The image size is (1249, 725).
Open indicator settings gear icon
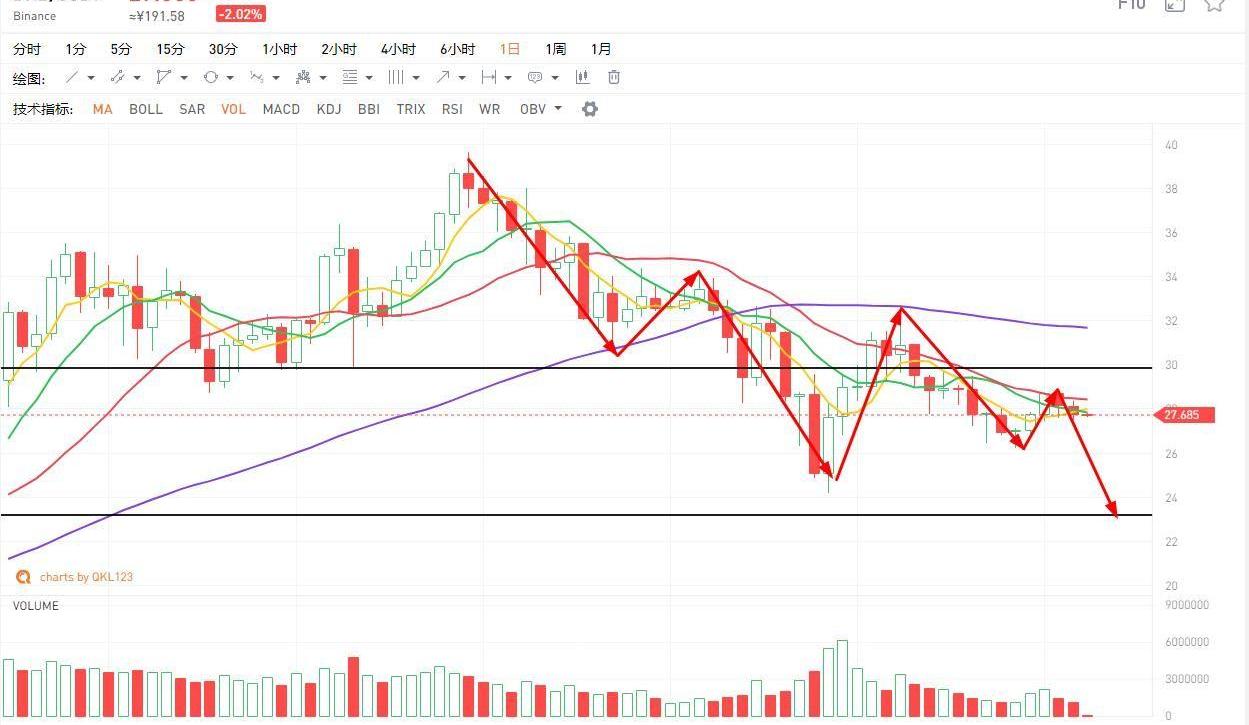coord(590,109)
